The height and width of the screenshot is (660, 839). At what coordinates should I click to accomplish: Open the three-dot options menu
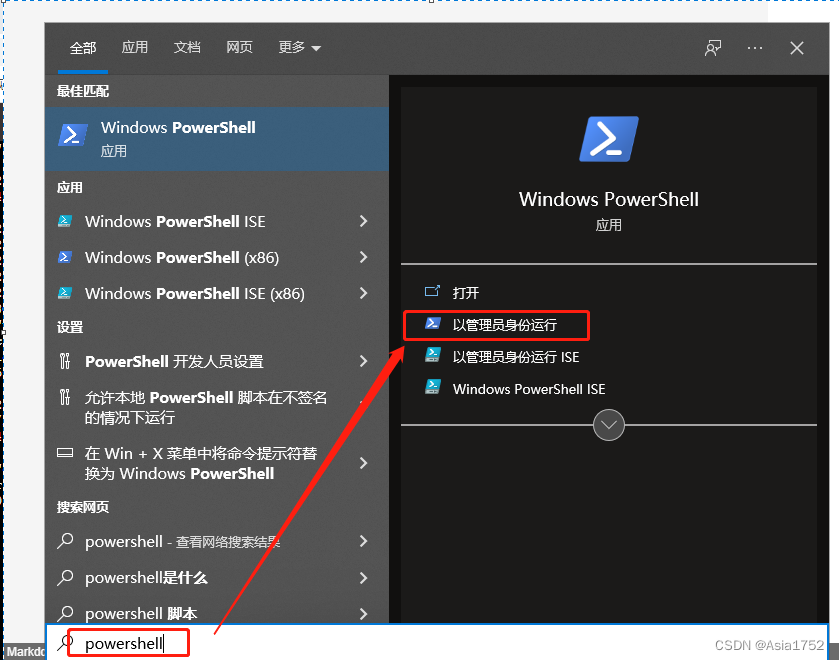pos(754,48)
